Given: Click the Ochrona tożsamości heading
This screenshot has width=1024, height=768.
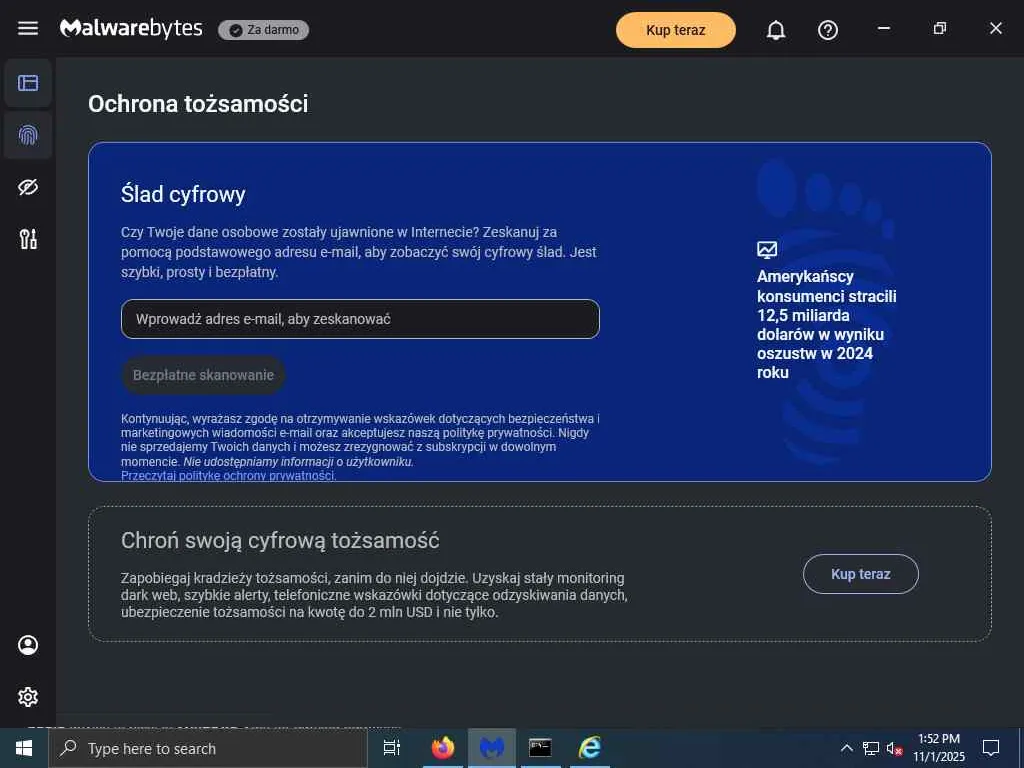Looking at the screenshot, I should (x=198, y=104).
